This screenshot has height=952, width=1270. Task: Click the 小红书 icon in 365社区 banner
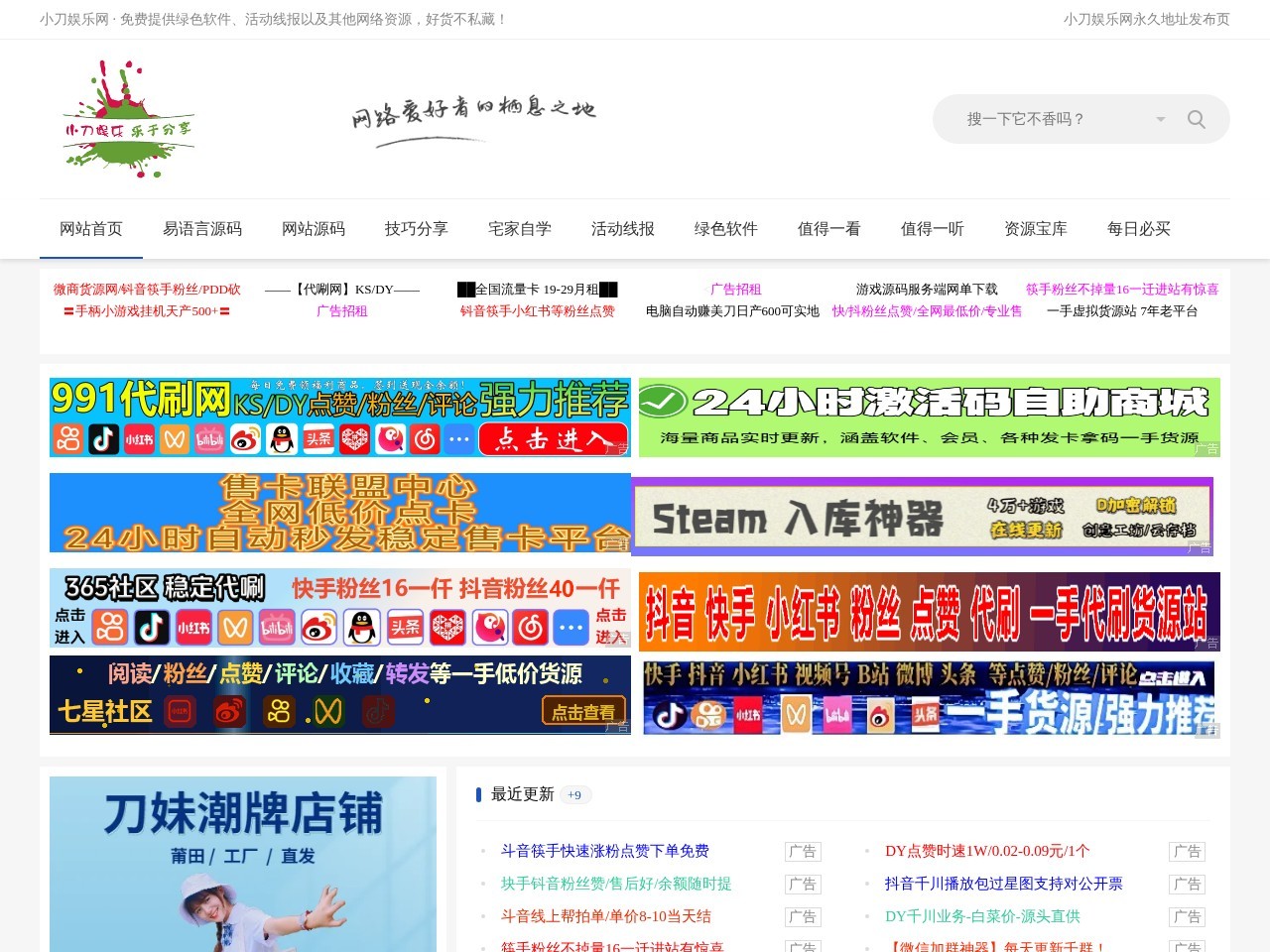click(x=193, y=628)
